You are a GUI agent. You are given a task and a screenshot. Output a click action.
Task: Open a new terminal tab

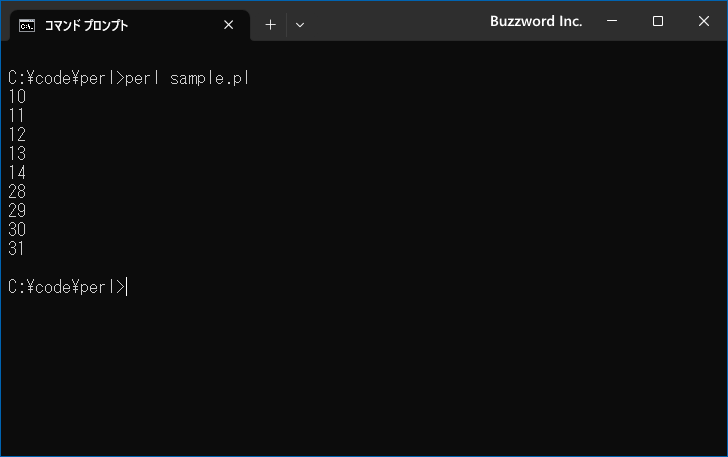pyautogui.click(x=270, y=25)
